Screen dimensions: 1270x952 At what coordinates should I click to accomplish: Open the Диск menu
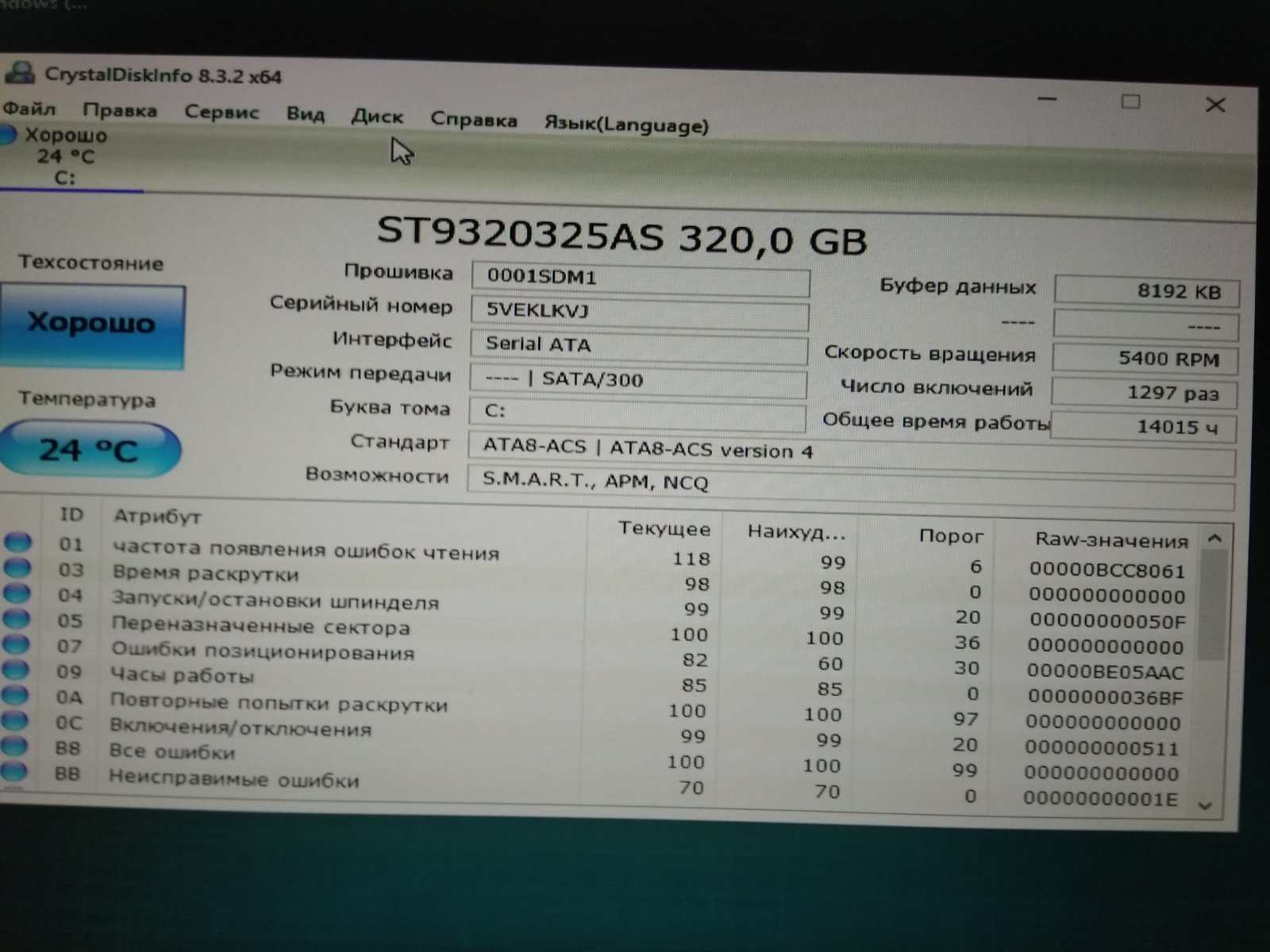[x=377, y=117]
